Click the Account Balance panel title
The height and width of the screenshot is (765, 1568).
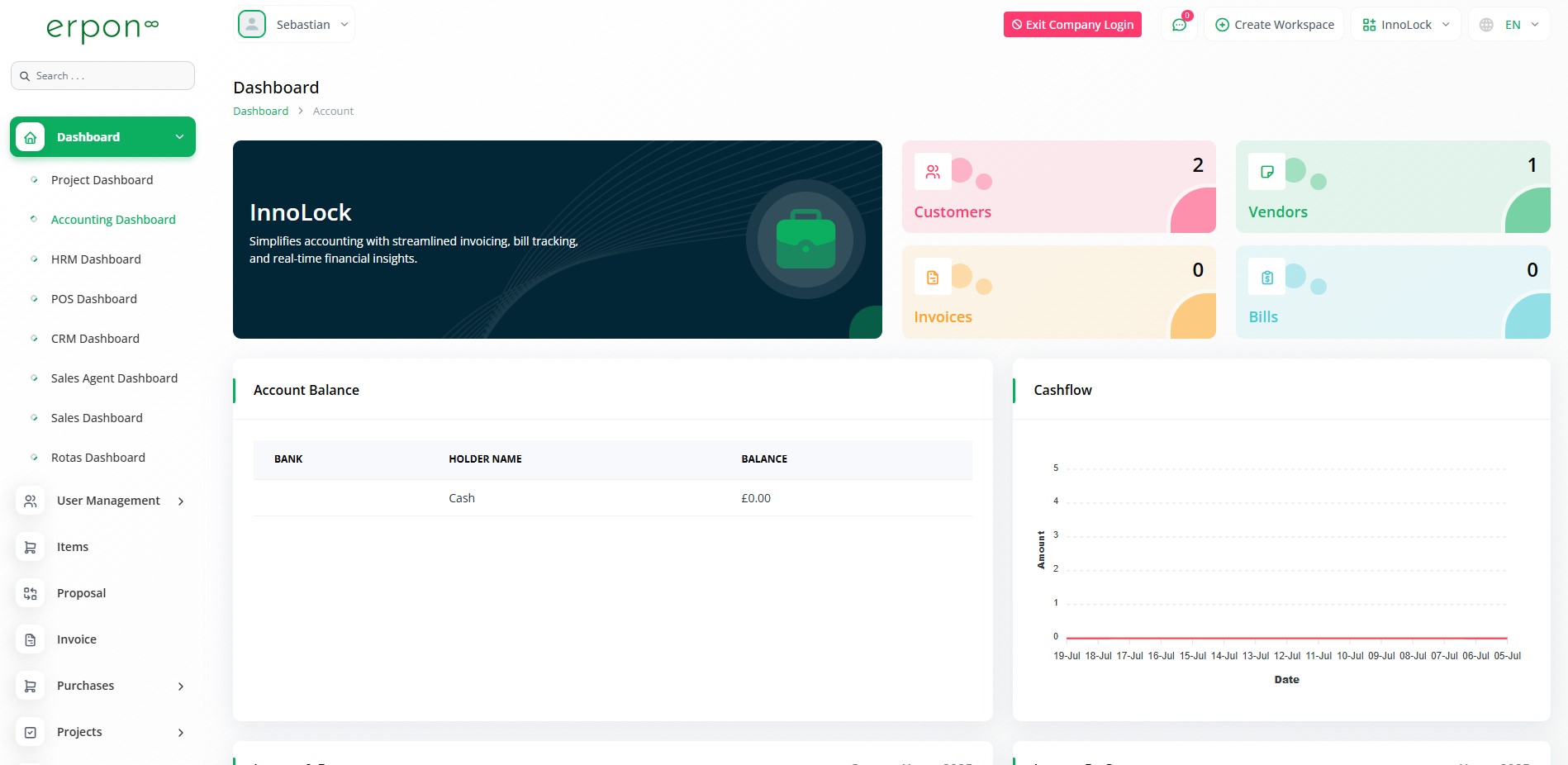tap(306, 390)
